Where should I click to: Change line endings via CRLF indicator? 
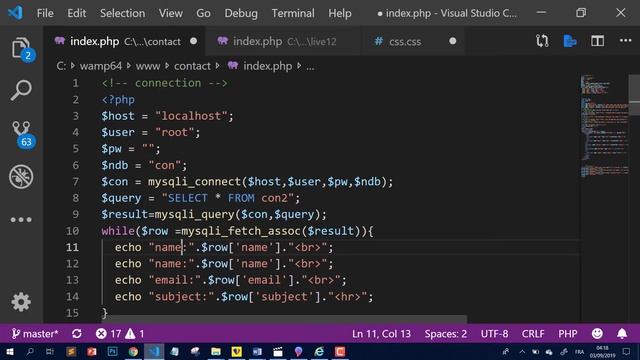click(x=533, y=334)
